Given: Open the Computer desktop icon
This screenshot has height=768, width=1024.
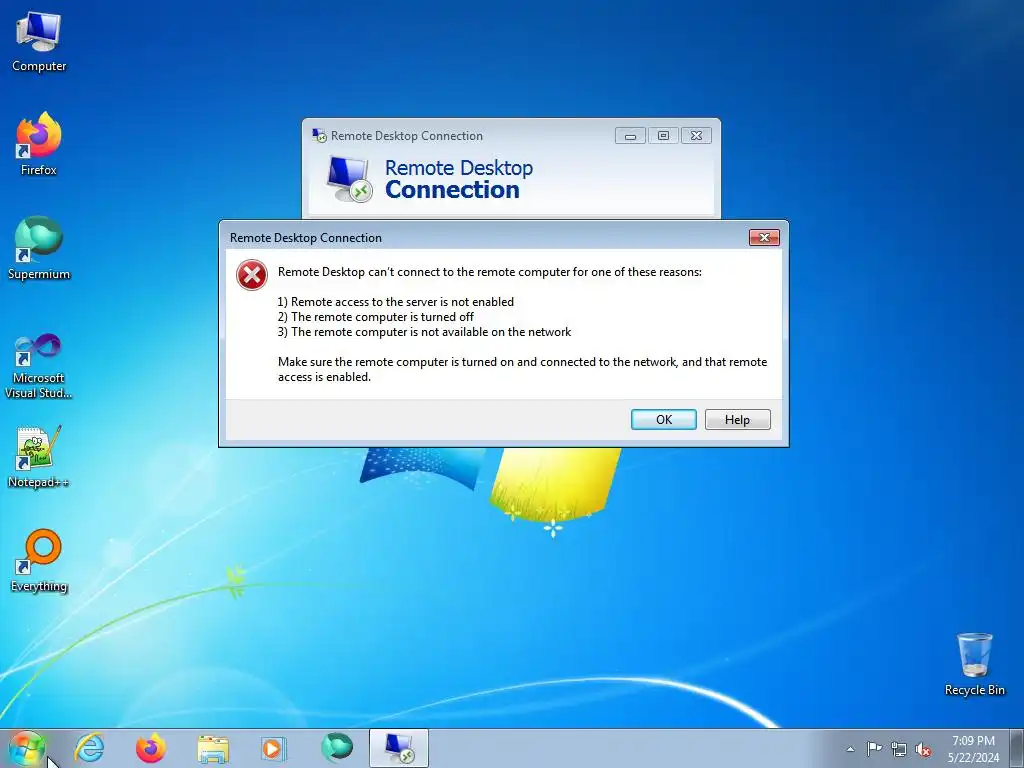Looking at the screenshot, I should (x=39, y=43).
